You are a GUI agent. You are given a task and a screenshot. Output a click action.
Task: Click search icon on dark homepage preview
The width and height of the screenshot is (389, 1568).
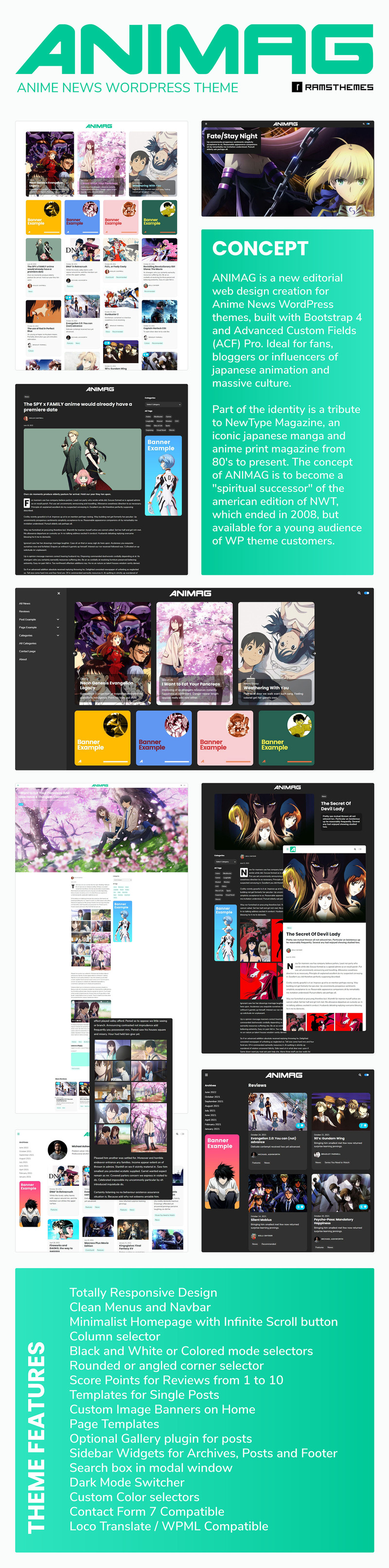click(x=359, y=593)
